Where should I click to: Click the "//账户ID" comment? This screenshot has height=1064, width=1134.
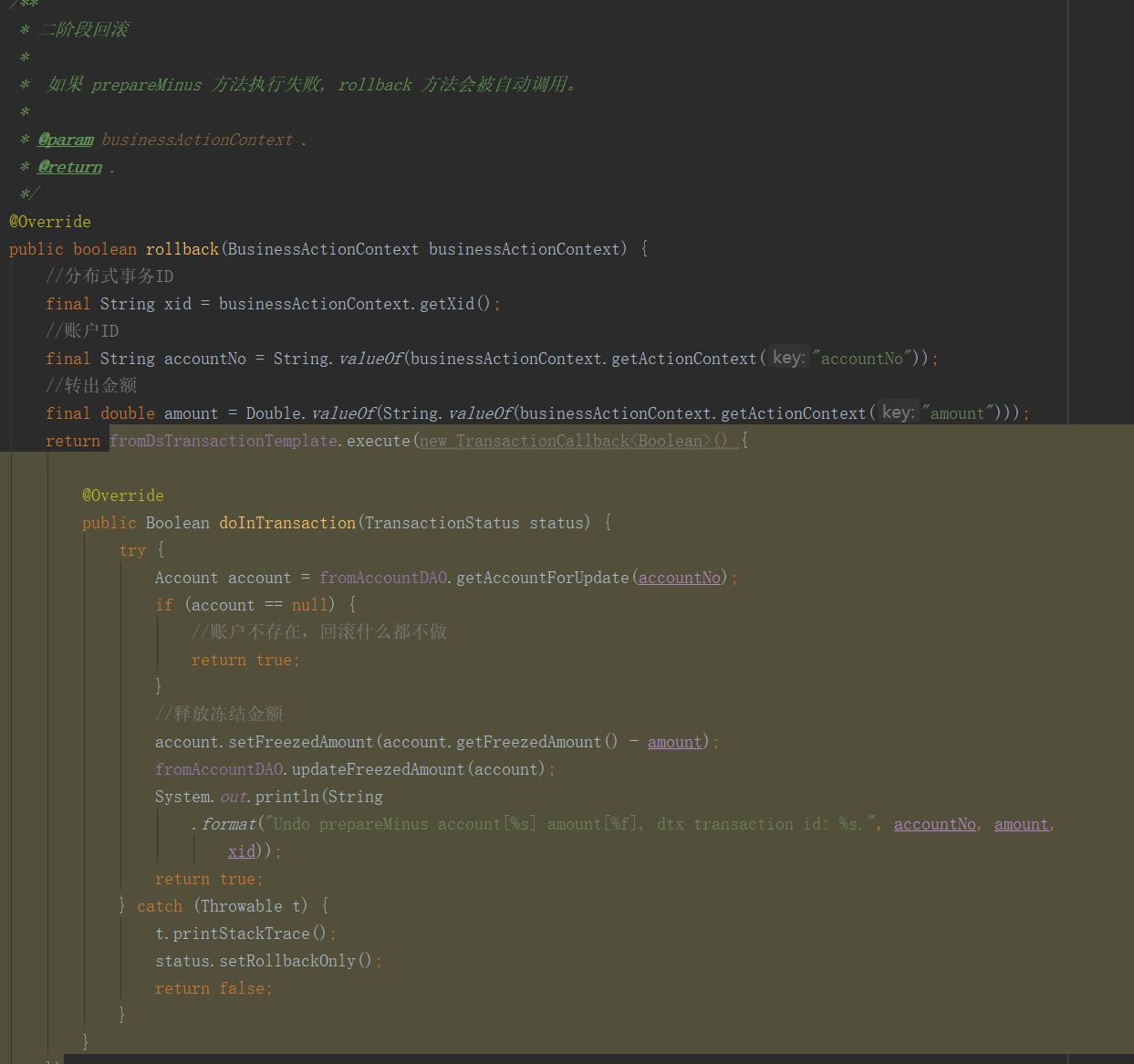82,331
